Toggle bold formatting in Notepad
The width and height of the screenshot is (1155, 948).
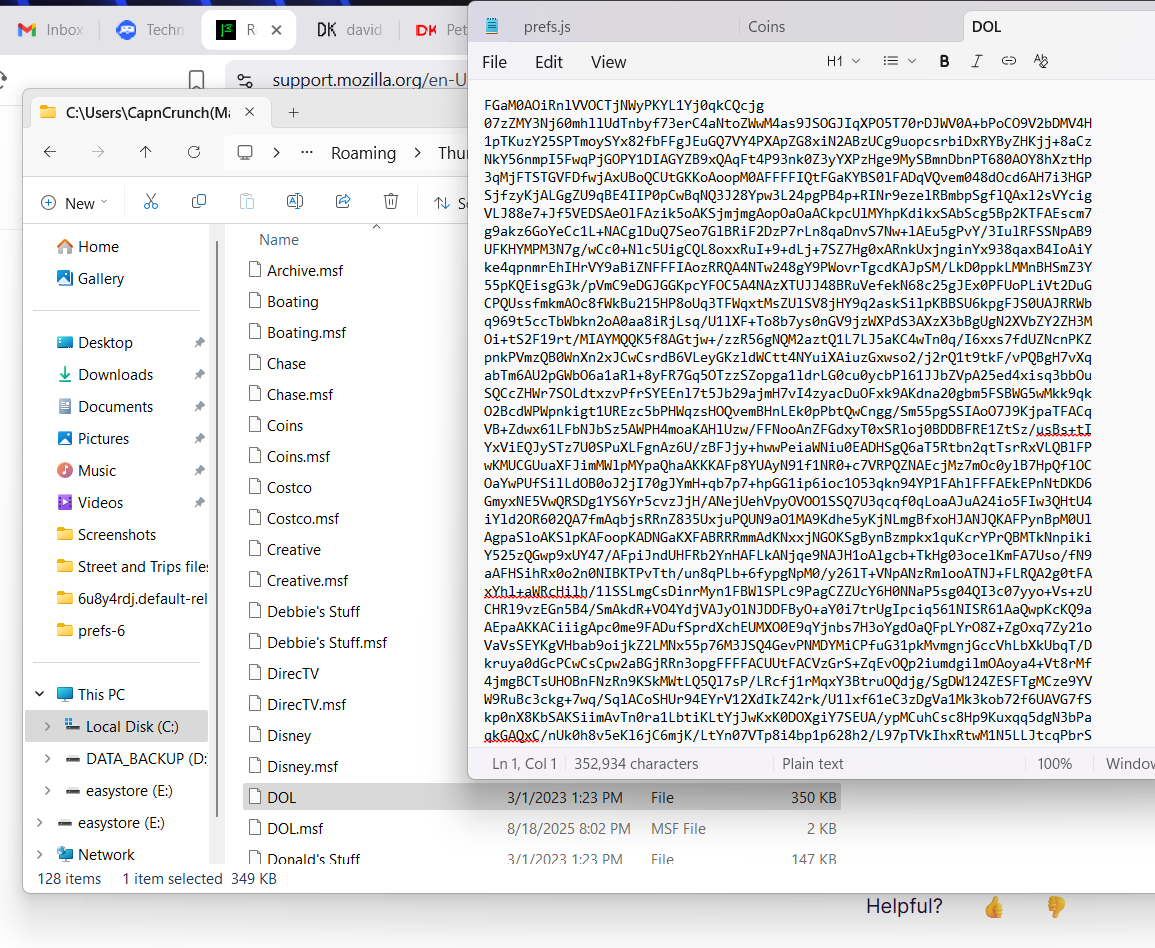point(944,61)
